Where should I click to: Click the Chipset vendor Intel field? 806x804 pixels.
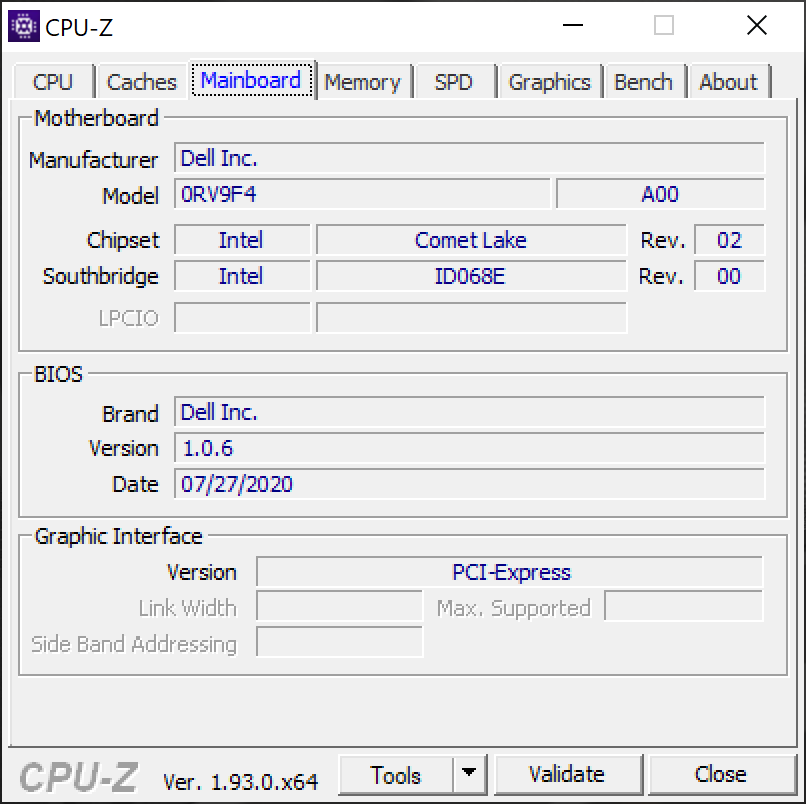tap(242, 240)
